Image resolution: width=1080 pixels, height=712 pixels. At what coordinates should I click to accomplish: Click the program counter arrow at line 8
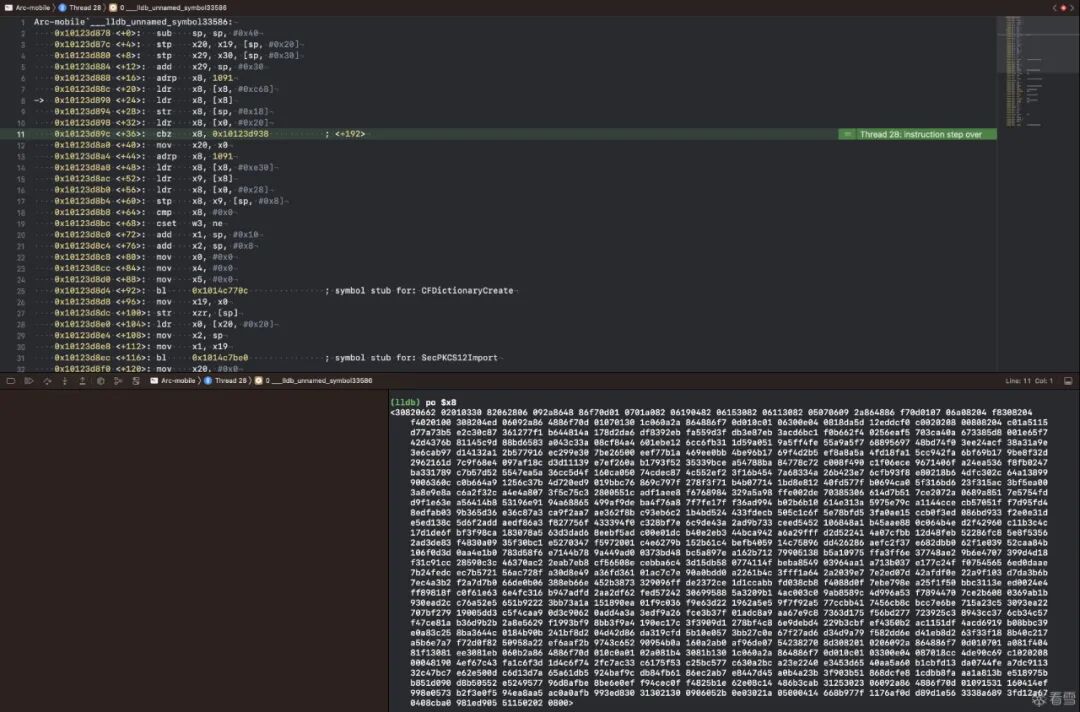[x=39, y=101]
